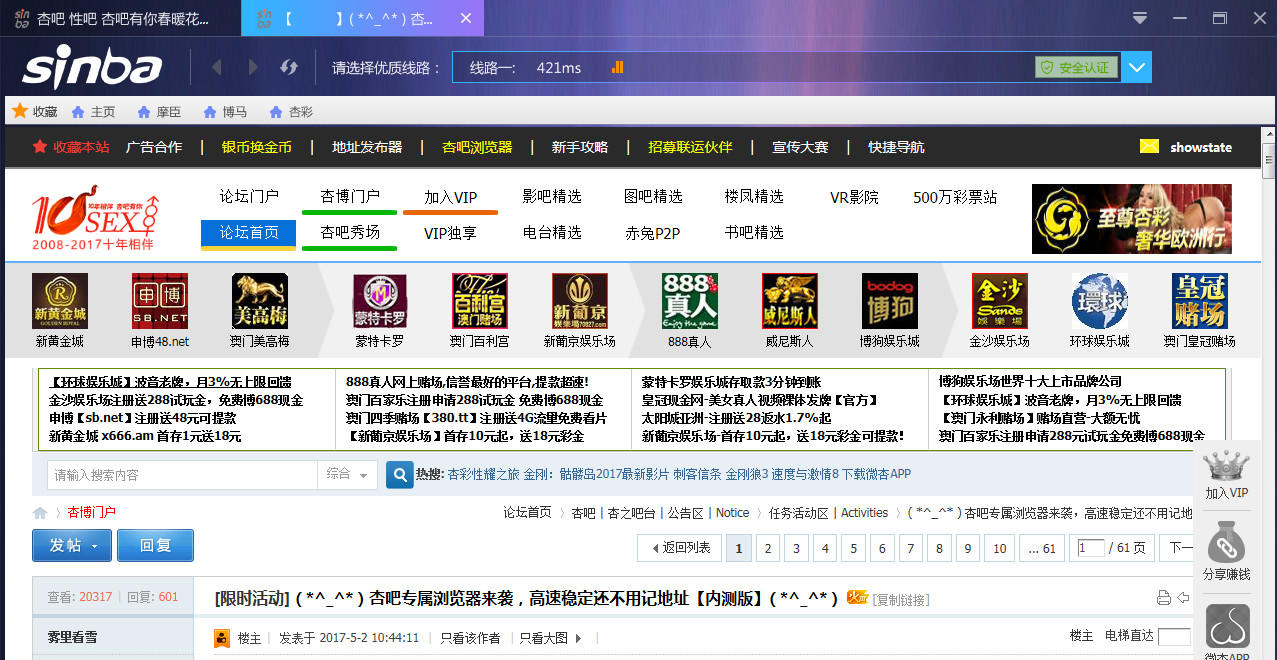Reload the page with the refresh icon

tap(289, 67)
